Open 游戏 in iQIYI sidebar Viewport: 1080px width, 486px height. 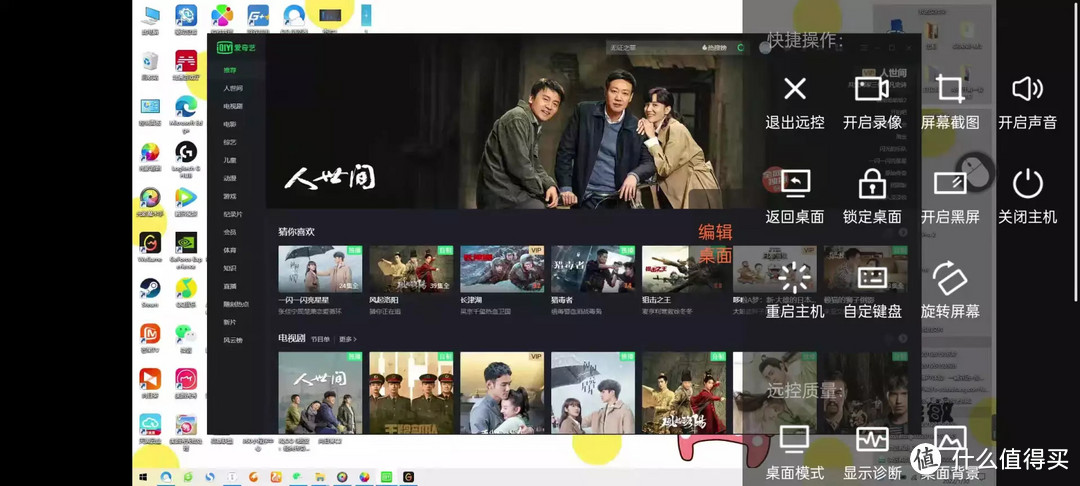click(229, 196)
